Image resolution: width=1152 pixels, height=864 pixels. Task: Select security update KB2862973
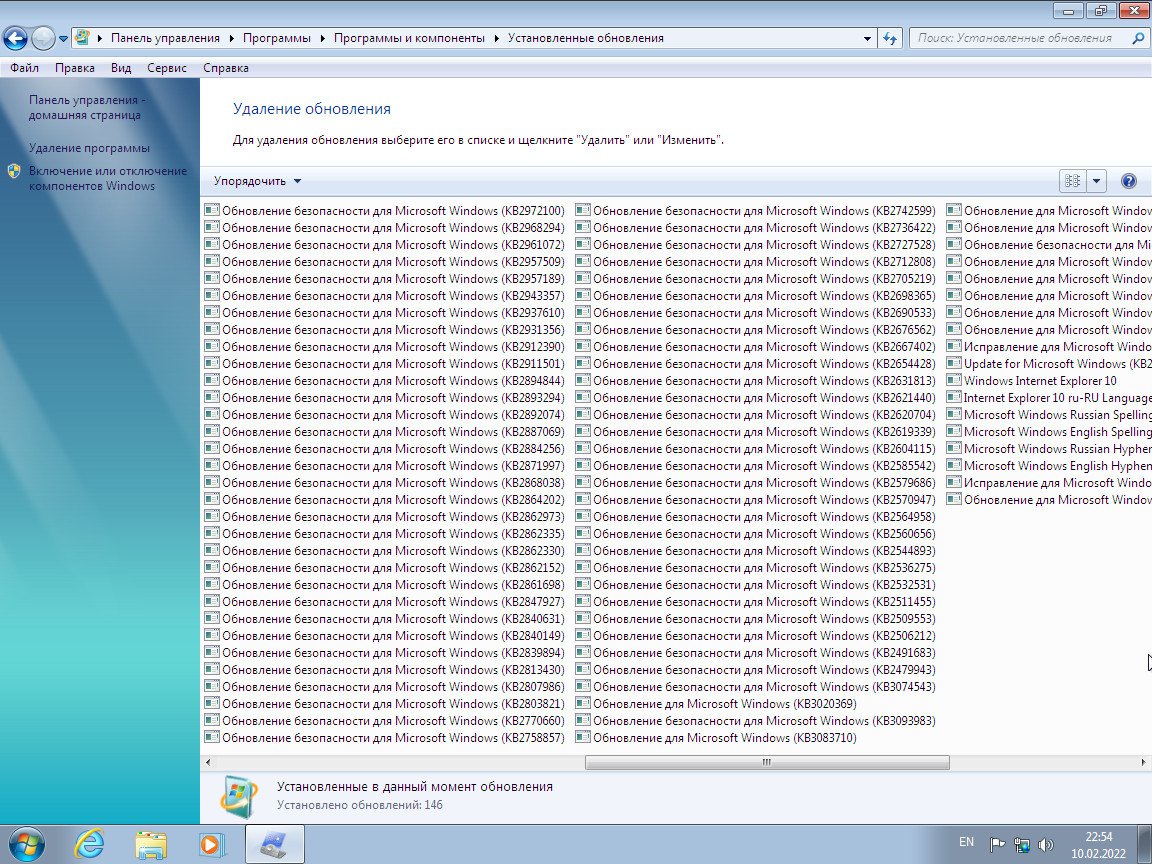click(385, 516)
